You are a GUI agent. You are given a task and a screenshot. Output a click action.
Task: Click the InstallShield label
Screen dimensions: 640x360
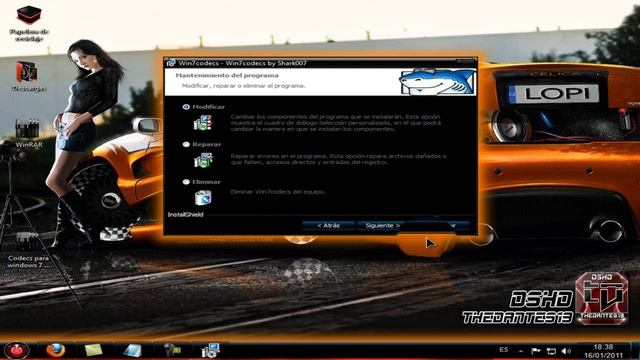tap(185, 214)
